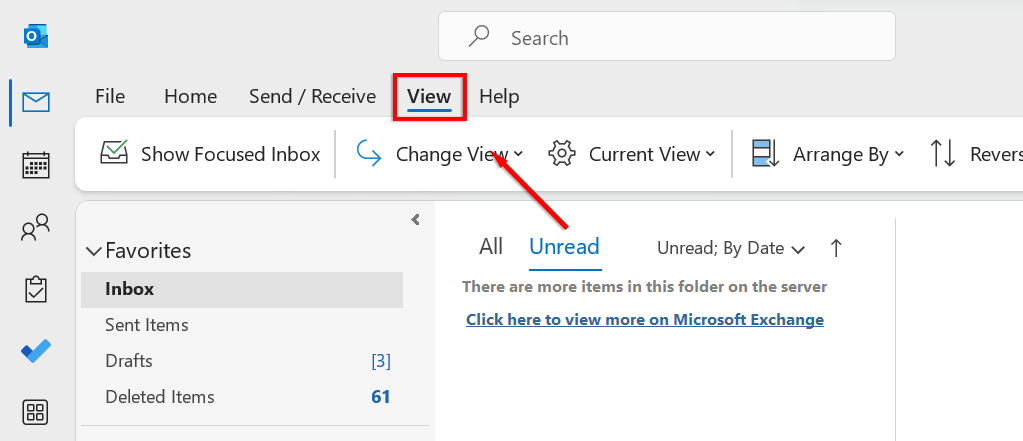
Task: Open the Calendar from the sidebar
Action: 37,165
